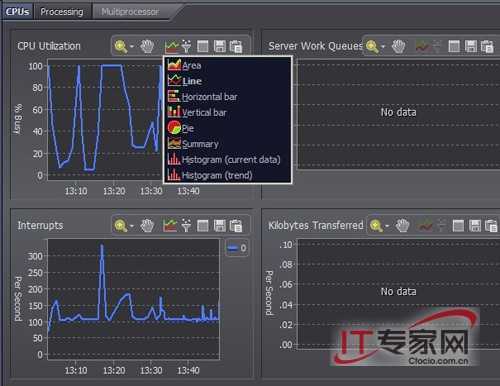The width and height of the screenshot is (500, 386).
Task: Choose Line chart type from menu
Action: pos(228,81)
